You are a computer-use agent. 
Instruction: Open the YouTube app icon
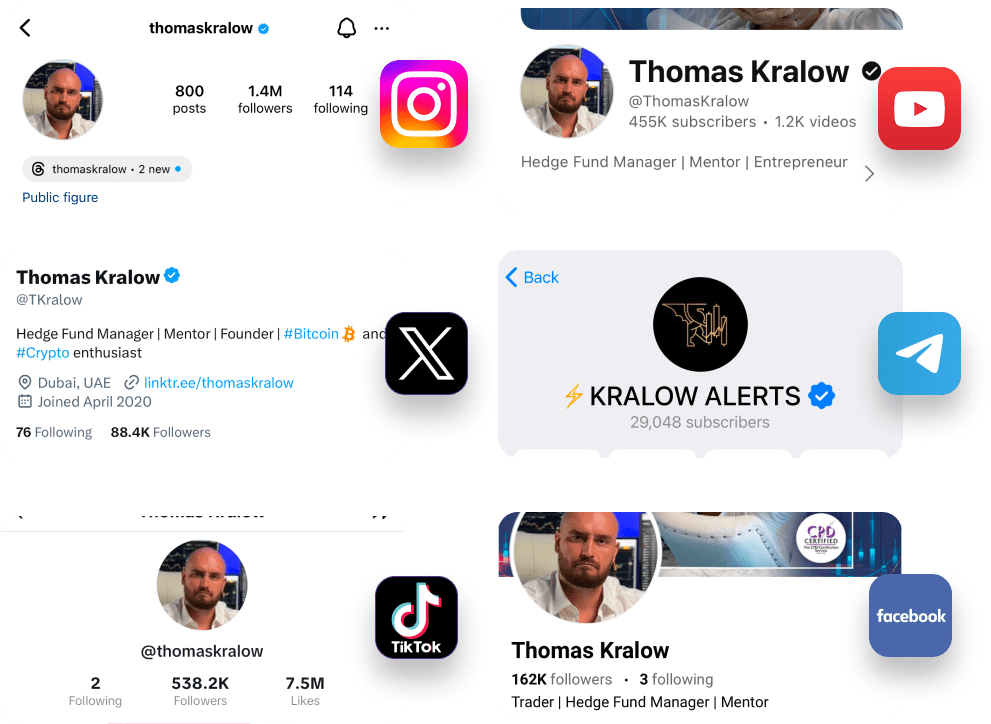point(919,109)
